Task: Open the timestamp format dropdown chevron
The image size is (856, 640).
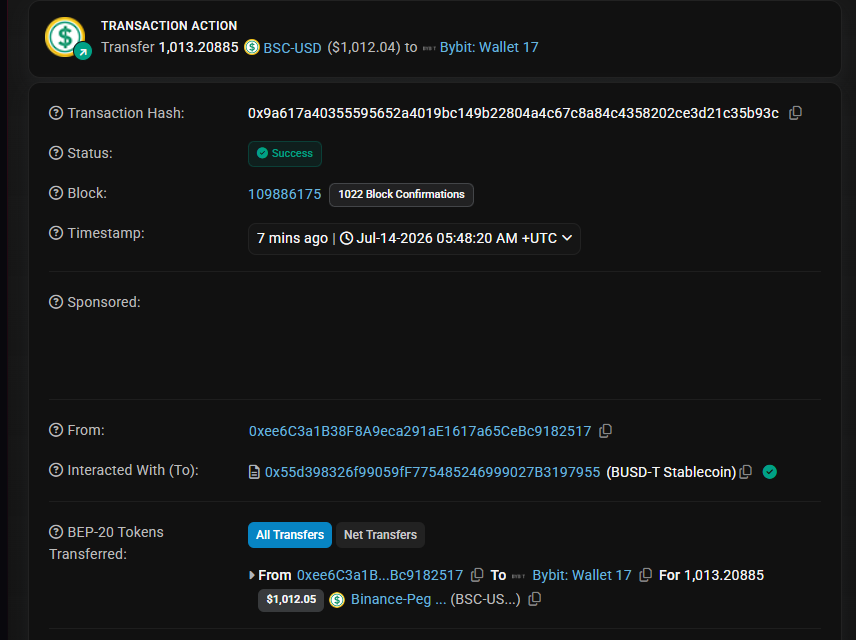Action: point(567,238)
